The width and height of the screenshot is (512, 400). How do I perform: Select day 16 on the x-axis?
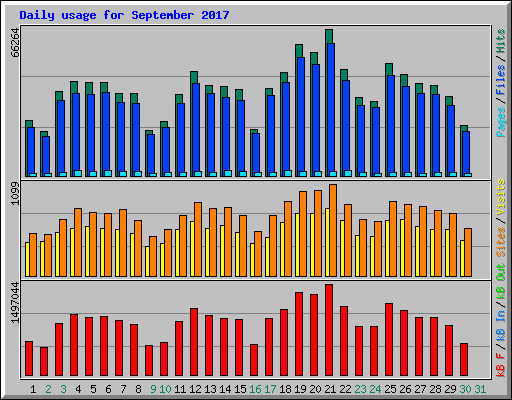click(255, 389)
